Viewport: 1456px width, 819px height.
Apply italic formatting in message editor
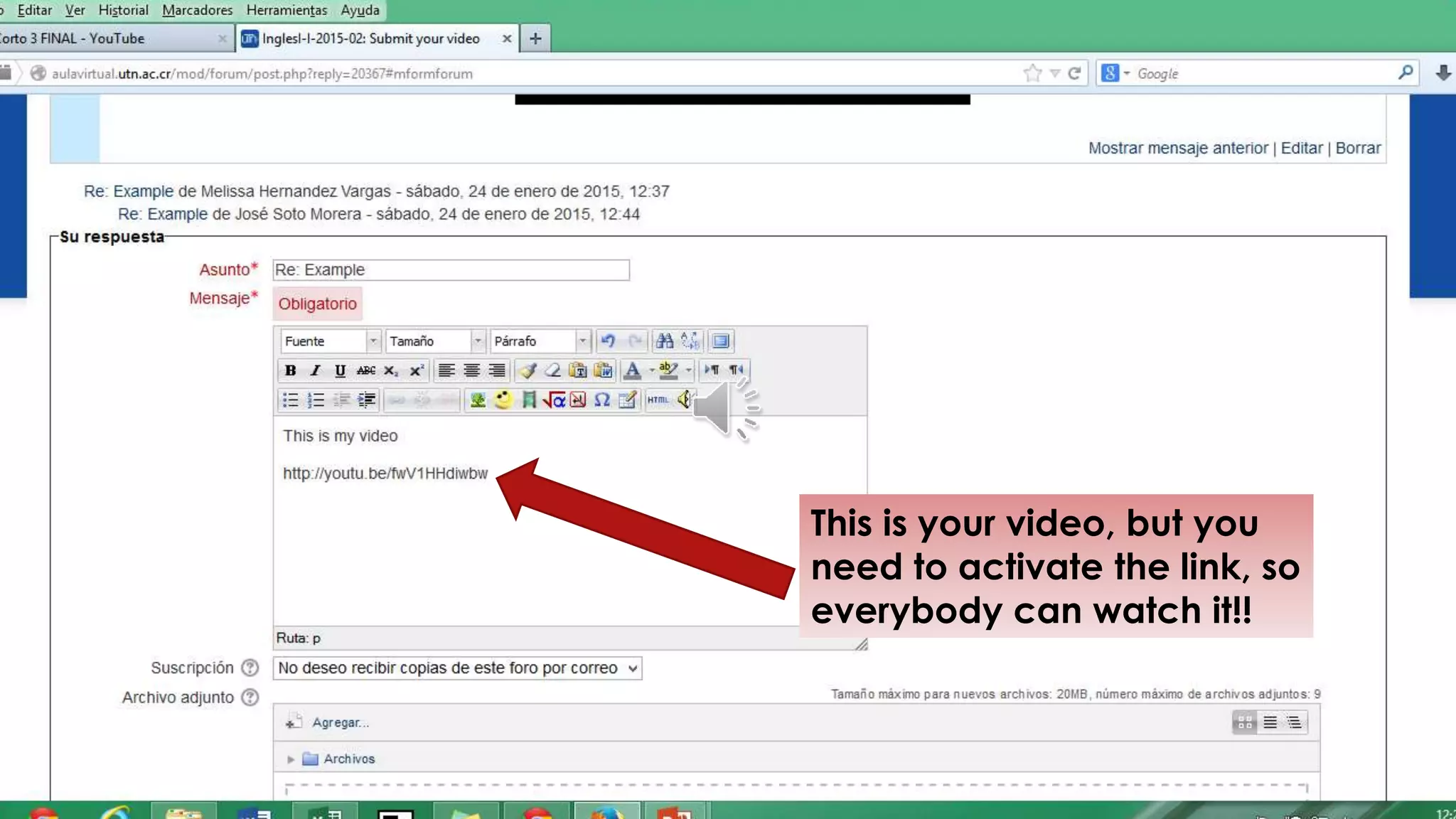(x=316, y=370)
